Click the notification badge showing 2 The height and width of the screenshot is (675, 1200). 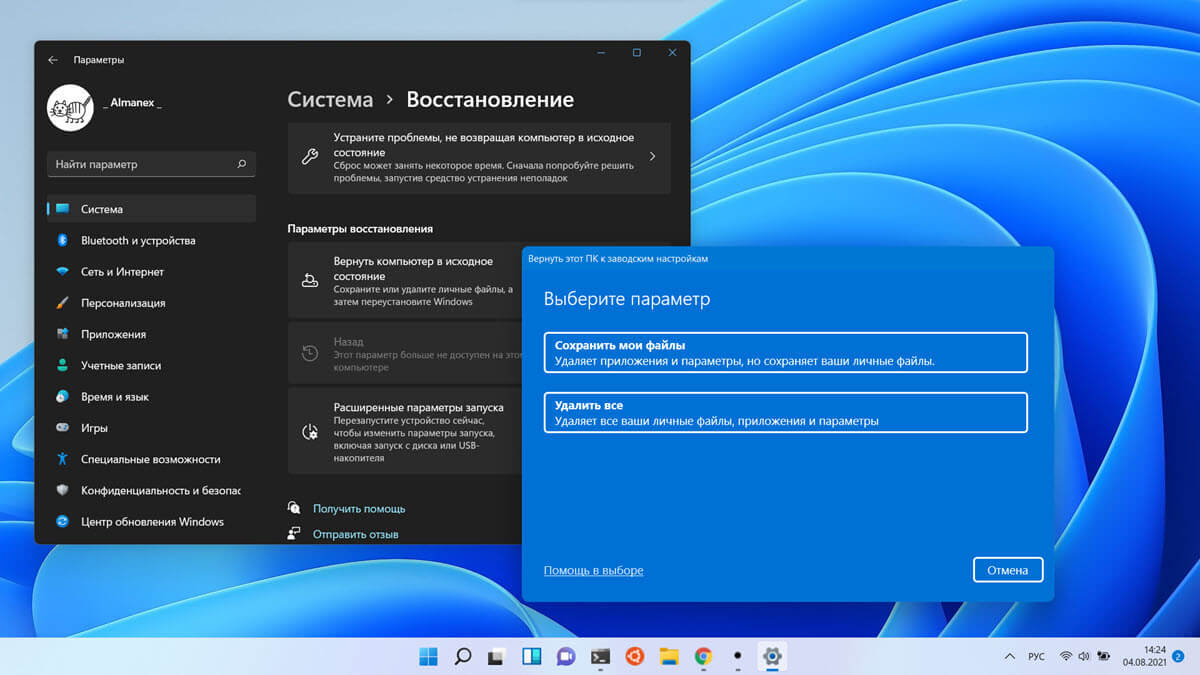click(1178, 656)
